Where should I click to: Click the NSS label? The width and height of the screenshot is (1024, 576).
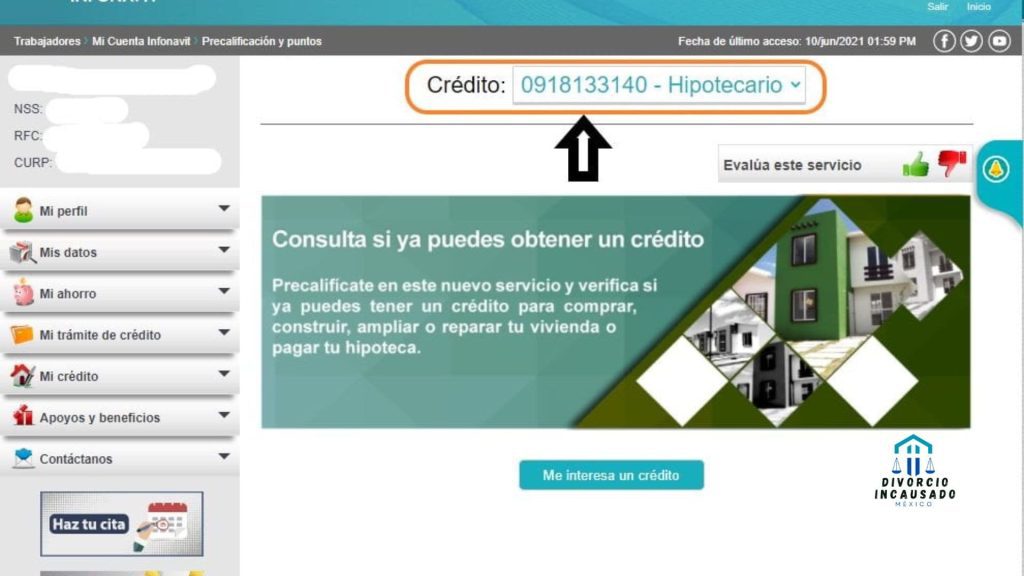pos(28,109)
